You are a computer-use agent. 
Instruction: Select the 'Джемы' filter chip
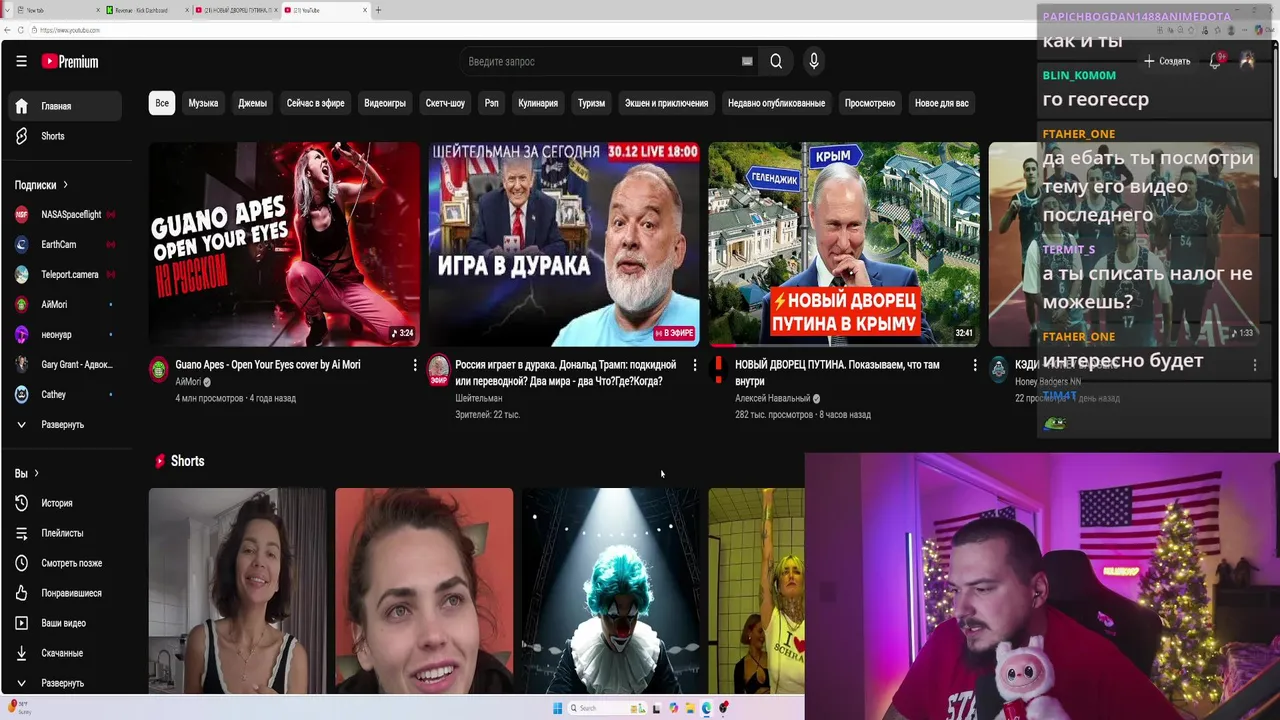pyautogui.click(x=252, y=103)
